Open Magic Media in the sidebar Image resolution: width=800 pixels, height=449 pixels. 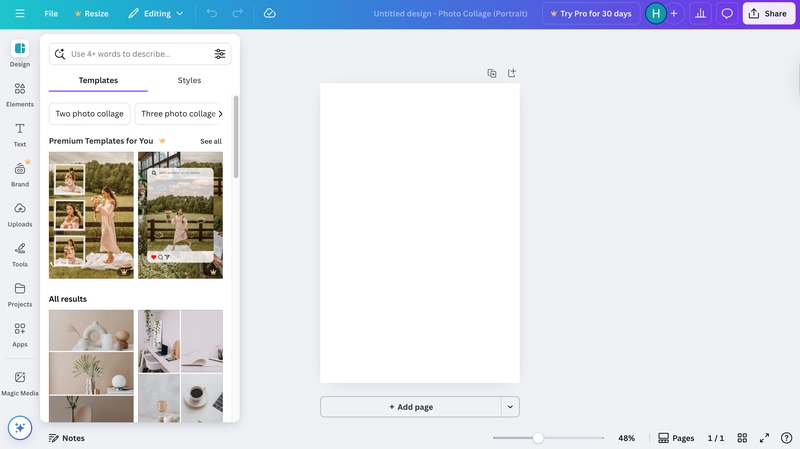tap(20, 384)
